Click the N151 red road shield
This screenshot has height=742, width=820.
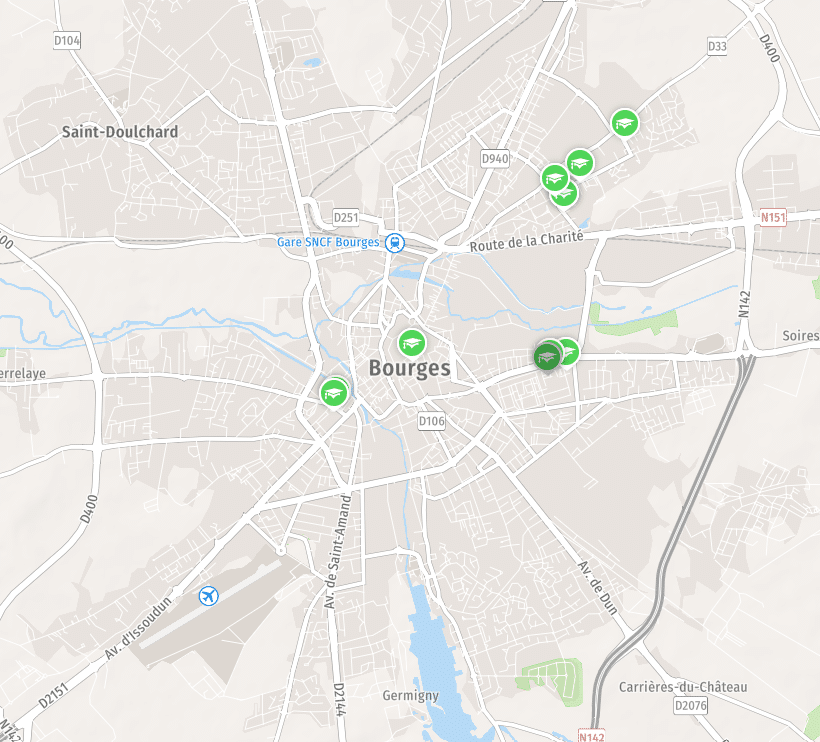pos(773,217)
